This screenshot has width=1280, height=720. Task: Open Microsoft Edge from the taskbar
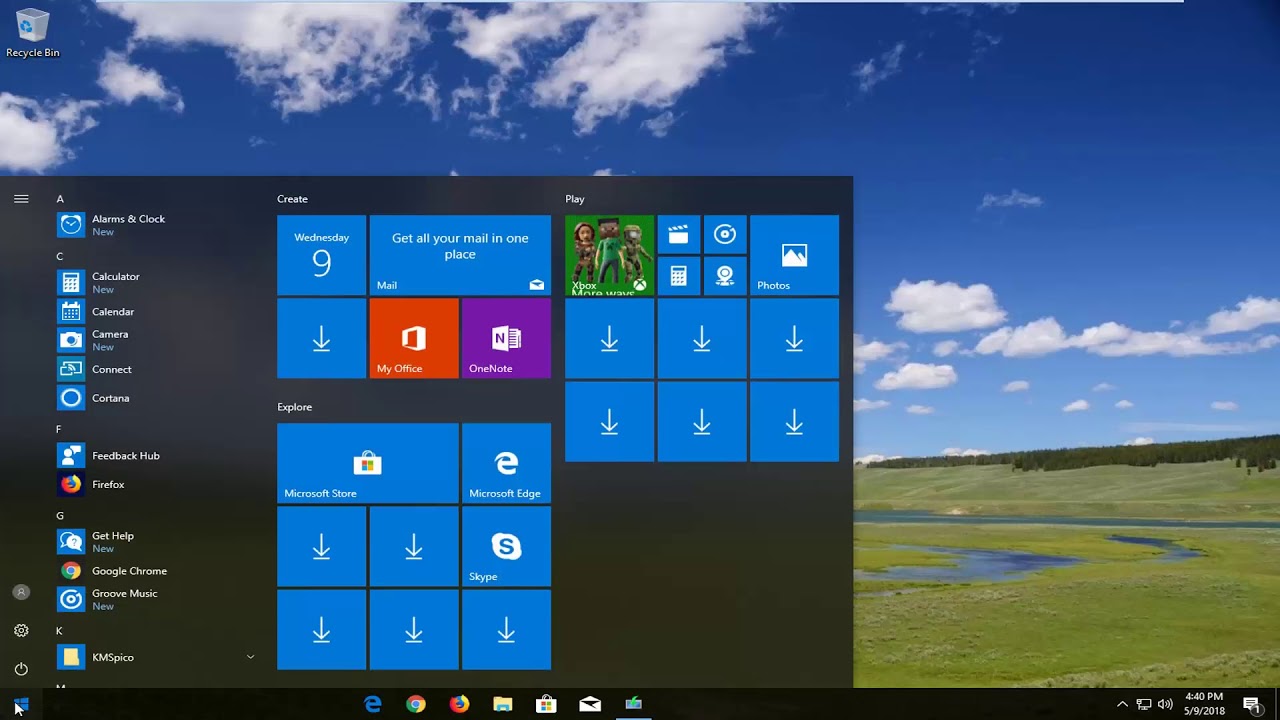pyautogui.click(x=373, y=704)
